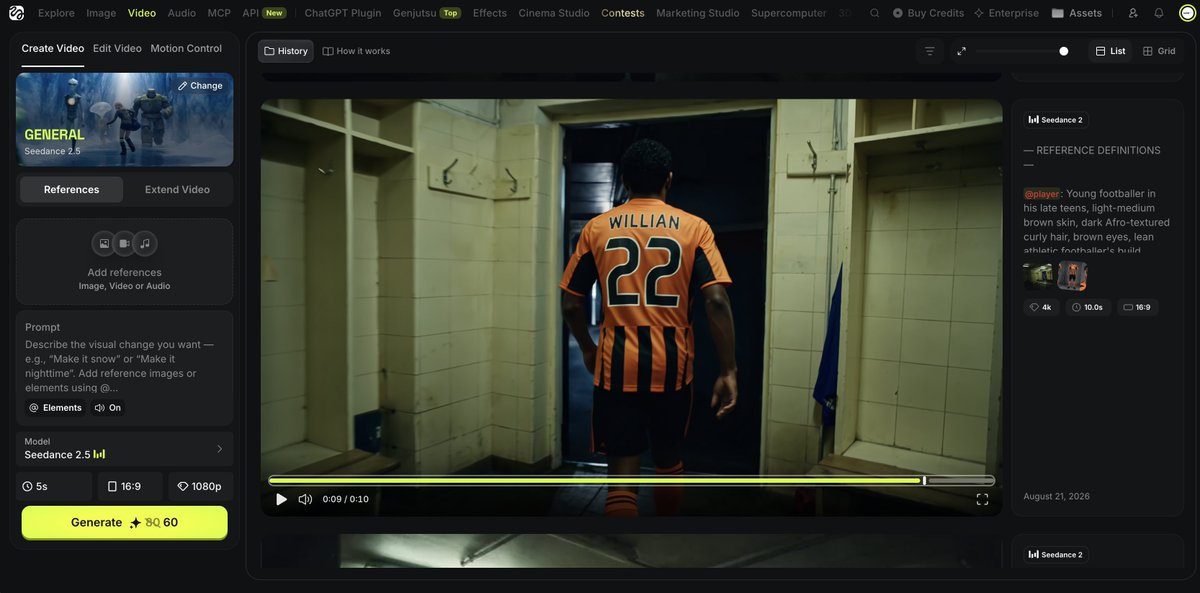The width and height of the screenshot is (1200, 593).
Task: Open the Explore menu
Action: pyautogui.click(x=56, y=13)
